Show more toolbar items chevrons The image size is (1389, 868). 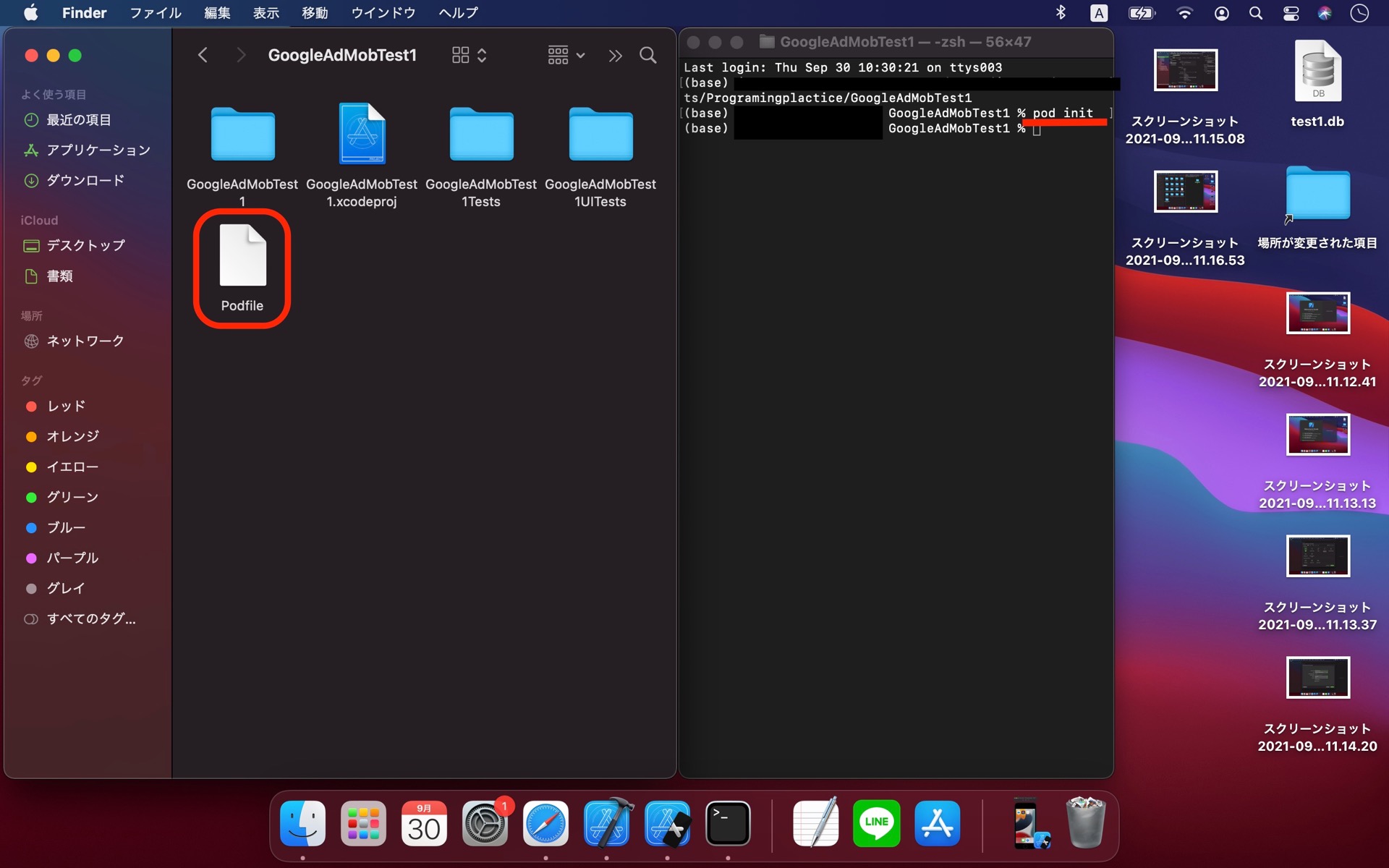(x=615, y=56)
